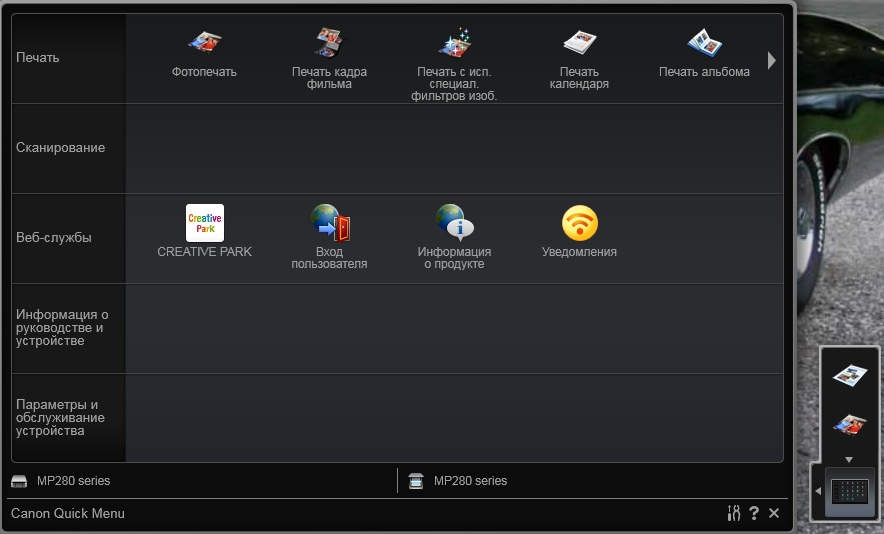
Task: Choose printer MP280 series on left
Action: pyautogui.click(x=73, y=481)
